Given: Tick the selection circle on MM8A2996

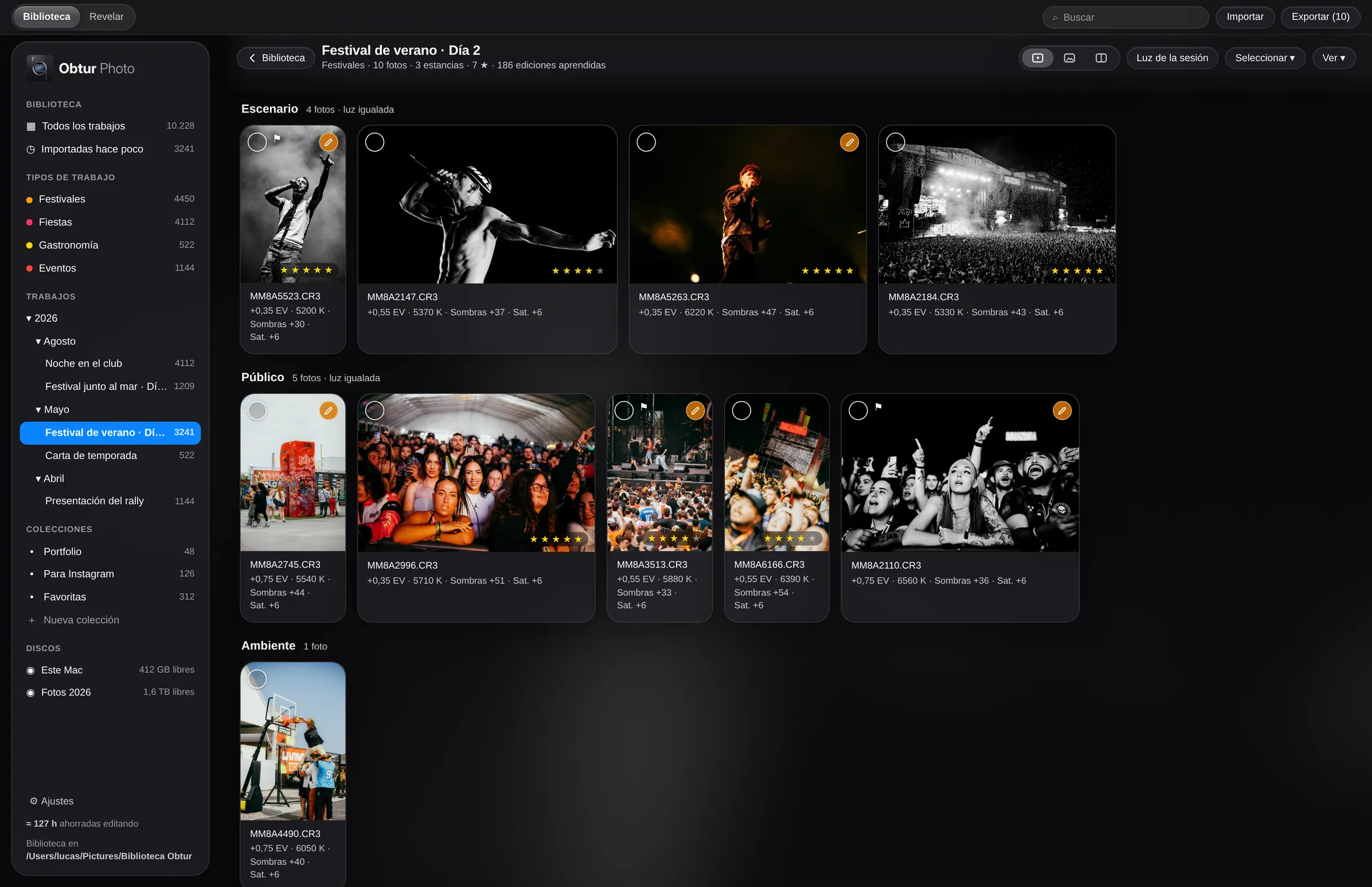Looking at the screenshot, I should 374,410.
